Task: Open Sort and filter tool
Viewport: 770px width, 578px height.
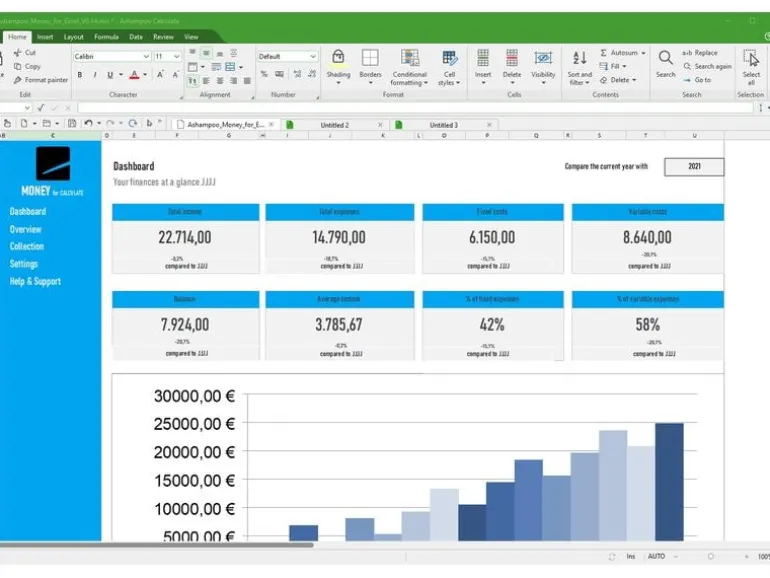Action: (579, 68)
